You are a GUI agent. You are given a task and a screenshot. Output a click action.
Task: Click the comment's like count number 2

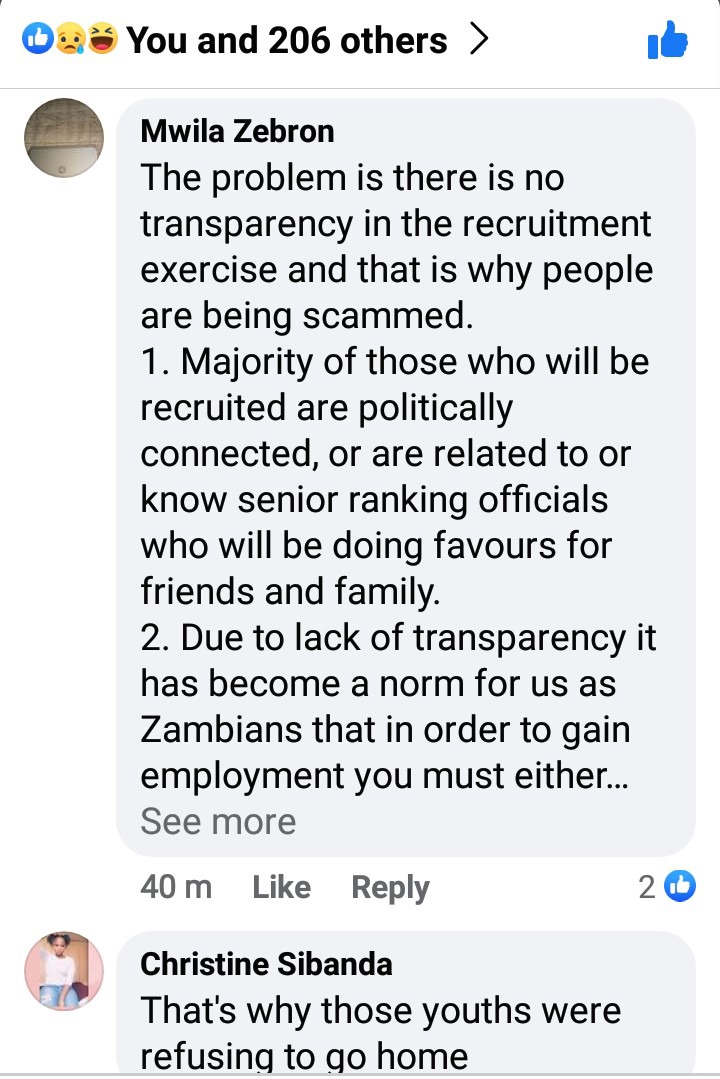tap(646, 887)
